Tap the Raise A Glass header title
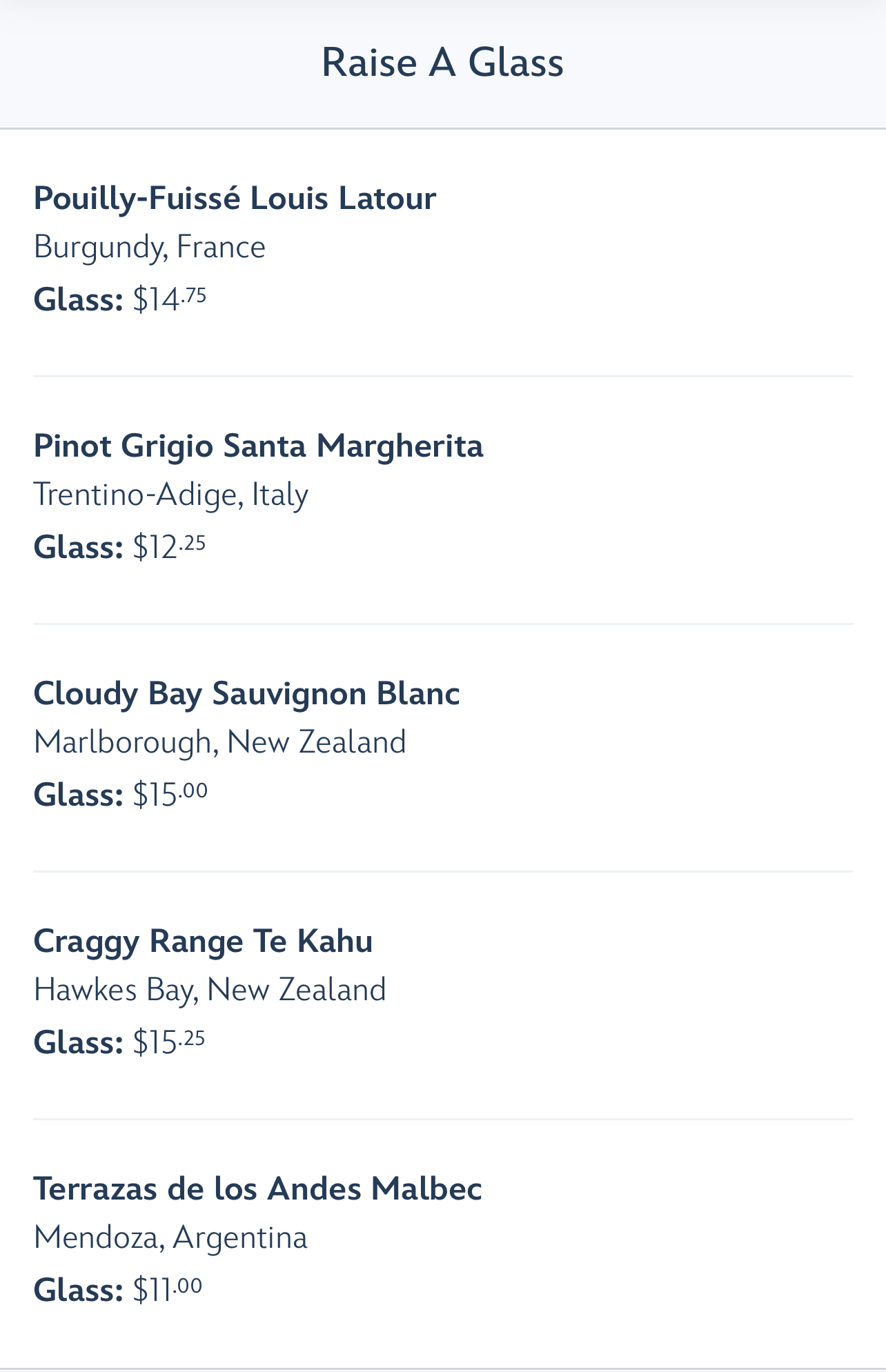Image resolution: width=886 pixels, height=1372 pixels. point(442,63)
